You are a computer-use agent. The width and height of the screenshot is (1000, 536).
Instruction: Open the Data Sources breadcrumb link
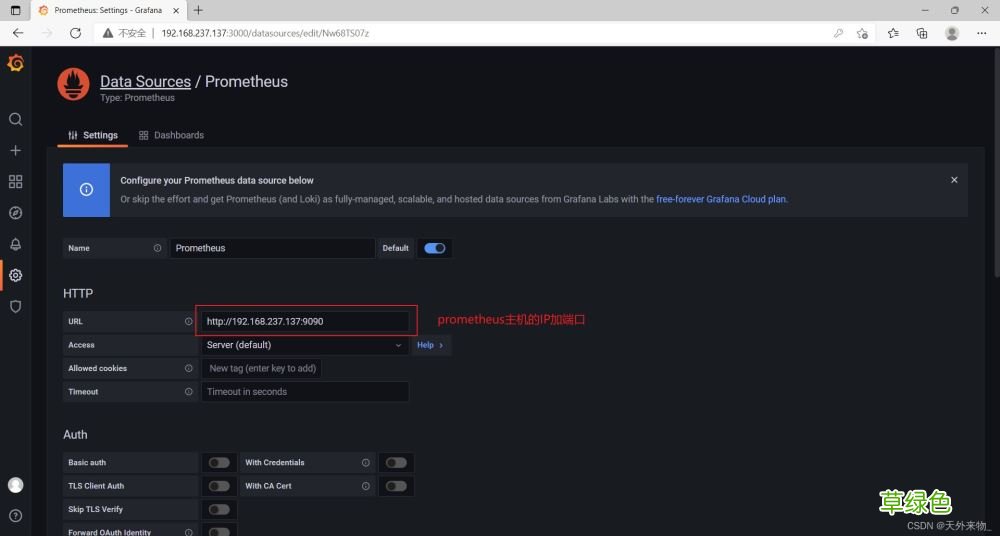point(145,82)
